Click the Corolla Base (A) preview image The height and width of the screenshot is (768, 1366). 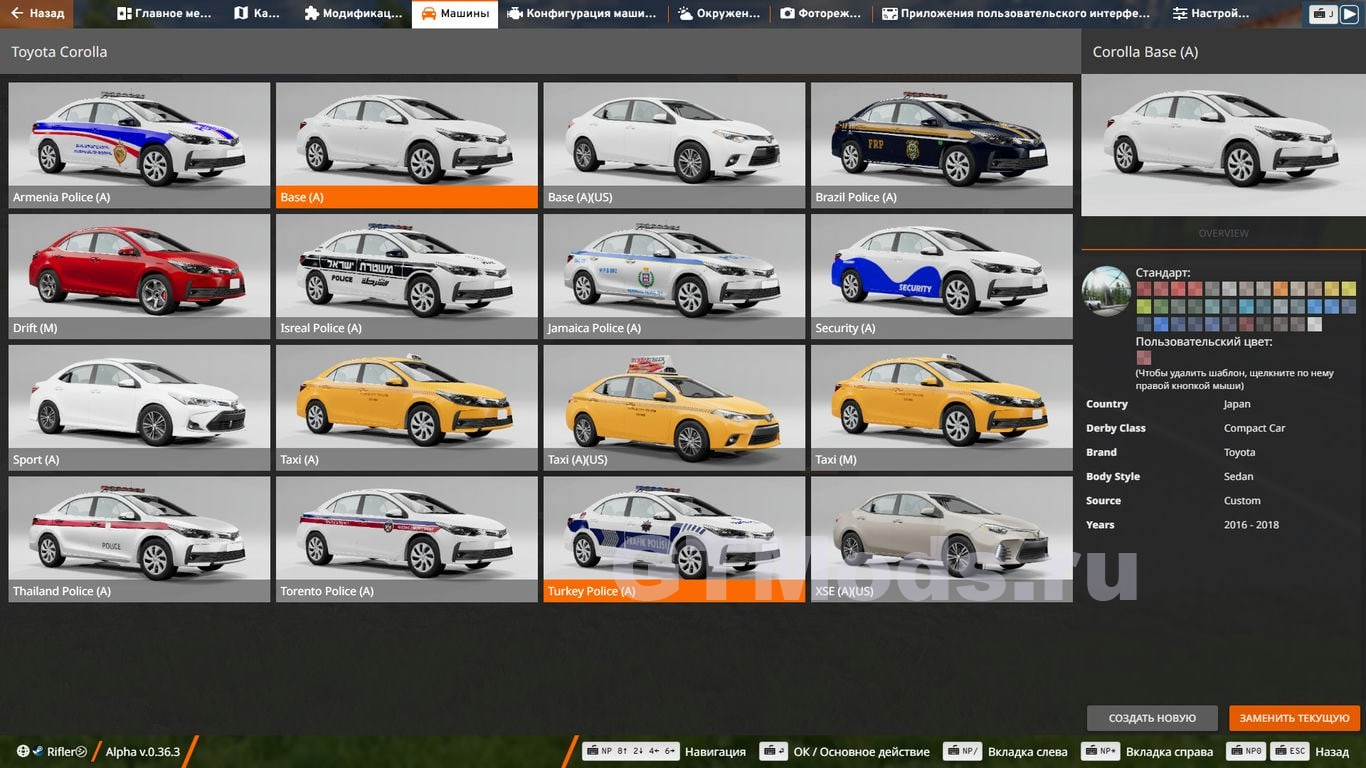(x=1223, y=145)
